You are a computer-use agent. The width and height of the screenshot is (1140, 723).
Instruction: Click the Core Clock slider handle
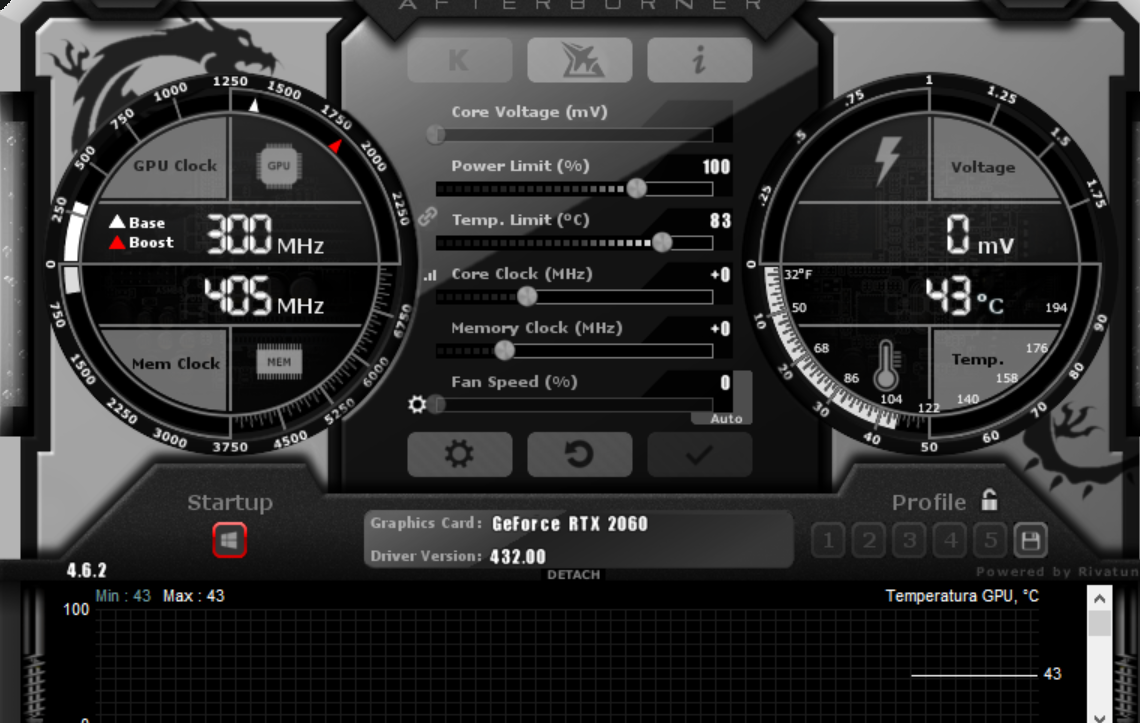(x=527, y=296)
